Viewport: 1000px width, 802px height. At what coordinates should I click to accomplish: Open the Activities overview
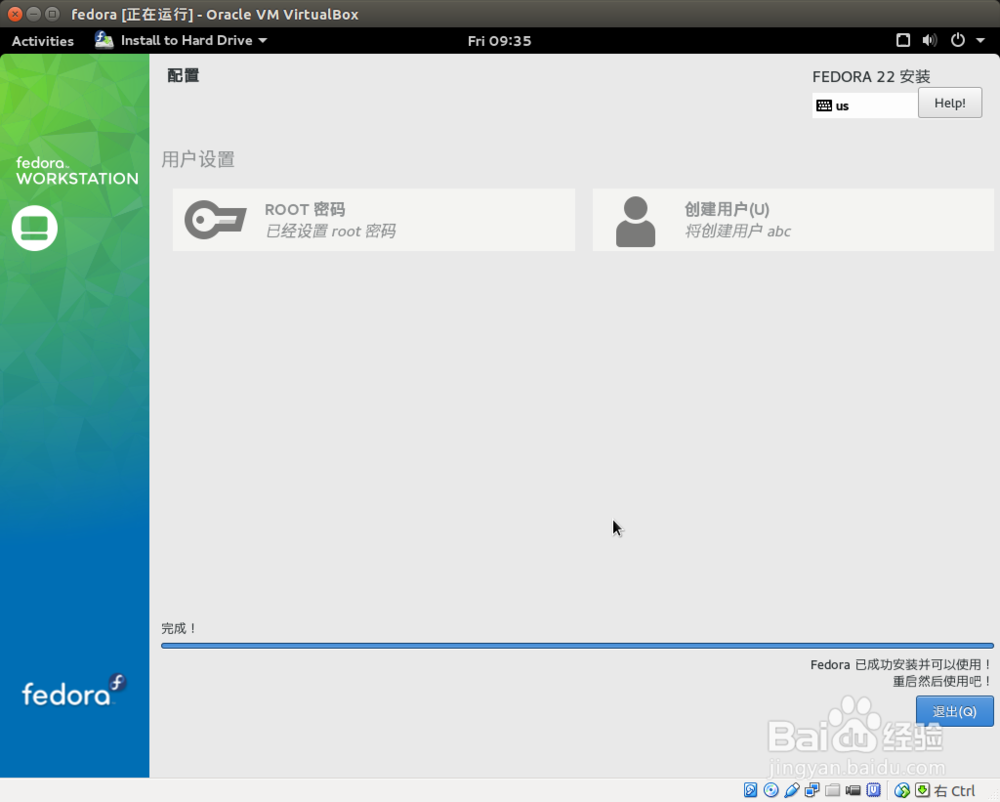[x=43, y=40]
